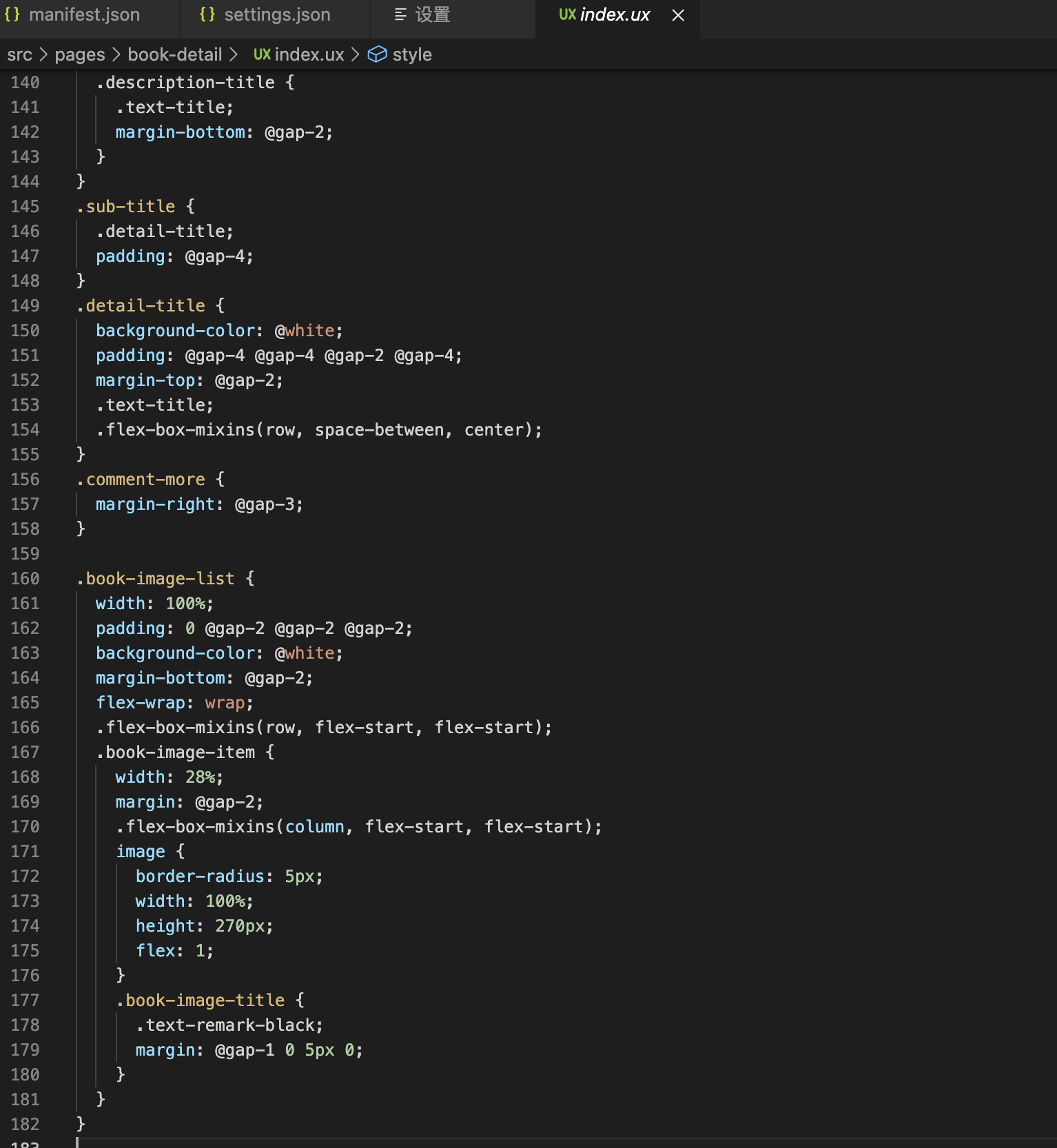Click UX icon in breadcrumb
The height and width of the screenshot is (1148, 1057).
262,54
